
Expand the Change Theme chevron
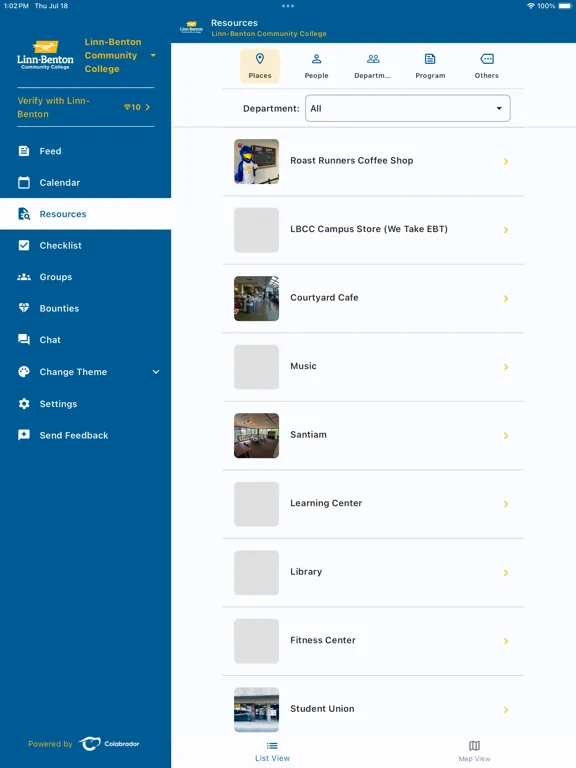156,372
